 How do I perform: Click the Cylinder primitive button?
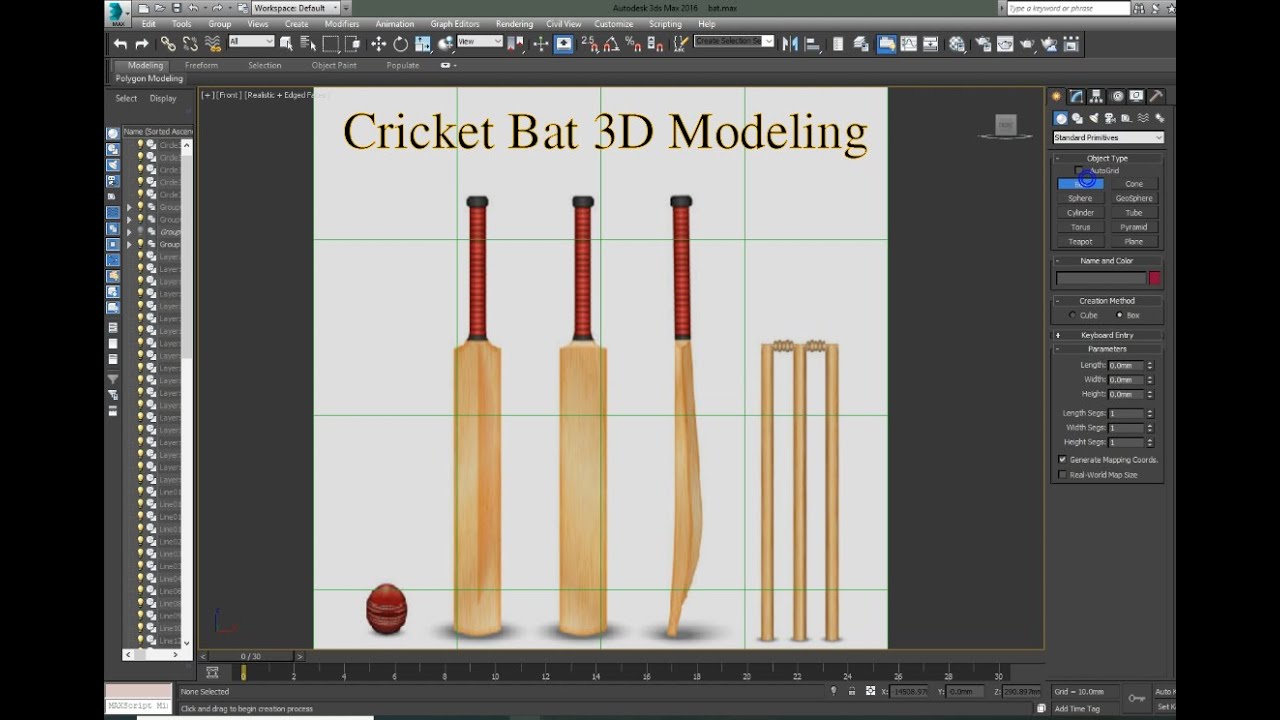pyautogui.click(x=1080, y=212)
